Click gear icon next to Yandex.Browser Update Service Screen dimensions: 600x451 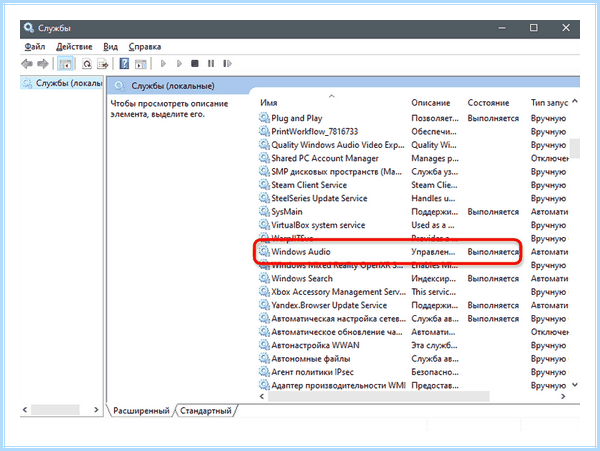coord(264,304)
